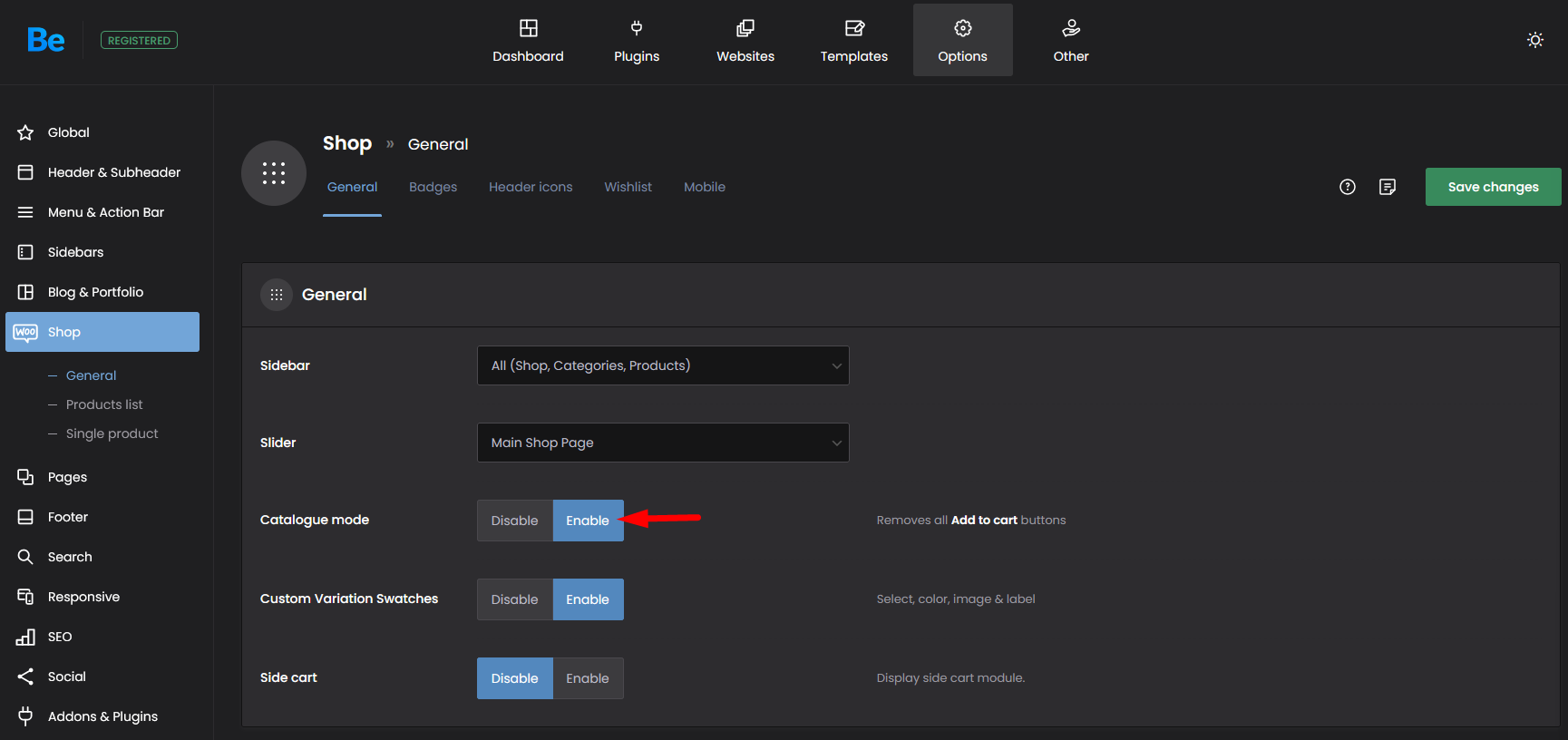Click the Pages icon in sidebar
Viewport: 1568px width, 740px height.
[x=25, y=477]
